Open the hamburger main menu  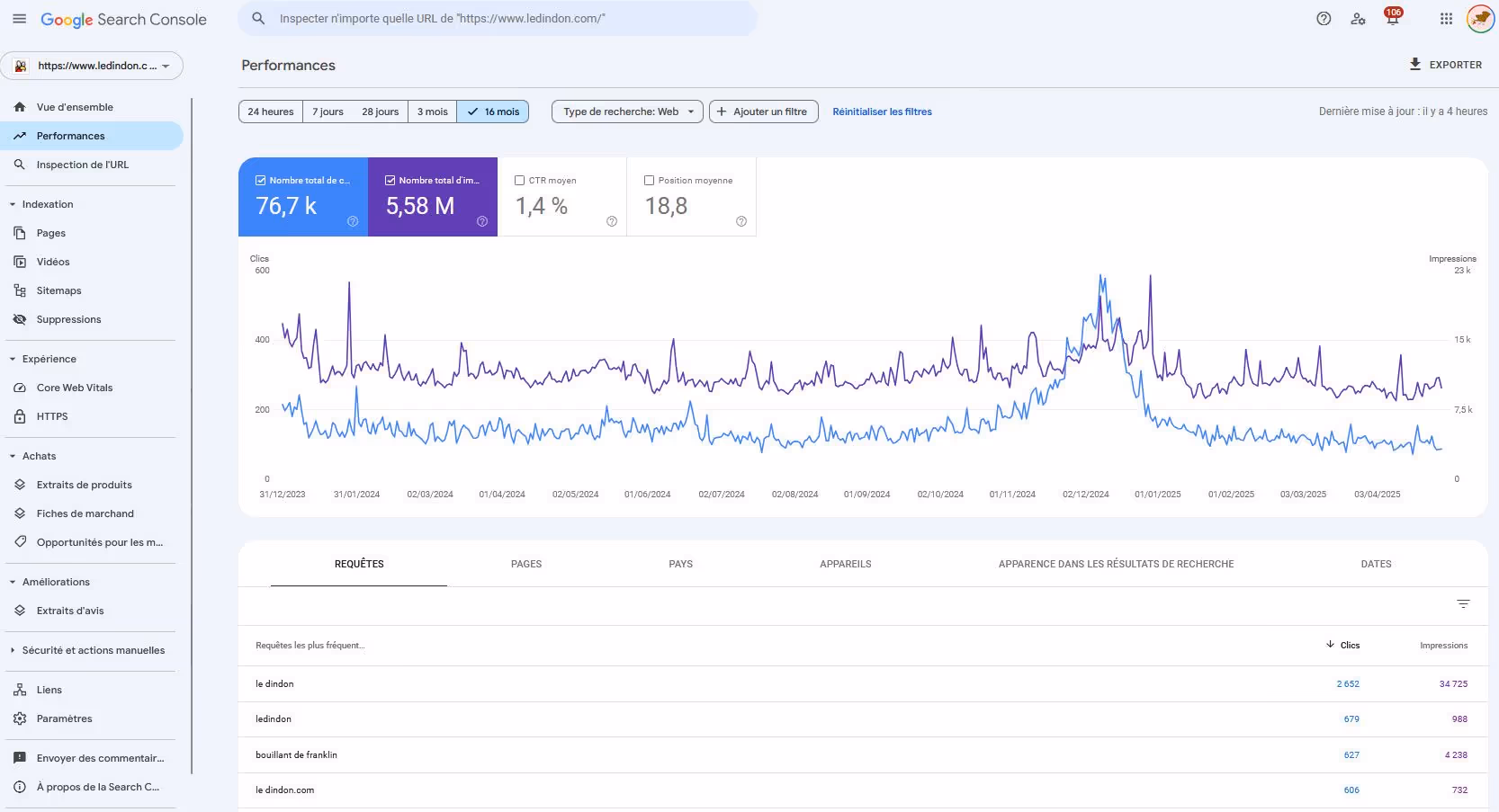coord(19,19)
